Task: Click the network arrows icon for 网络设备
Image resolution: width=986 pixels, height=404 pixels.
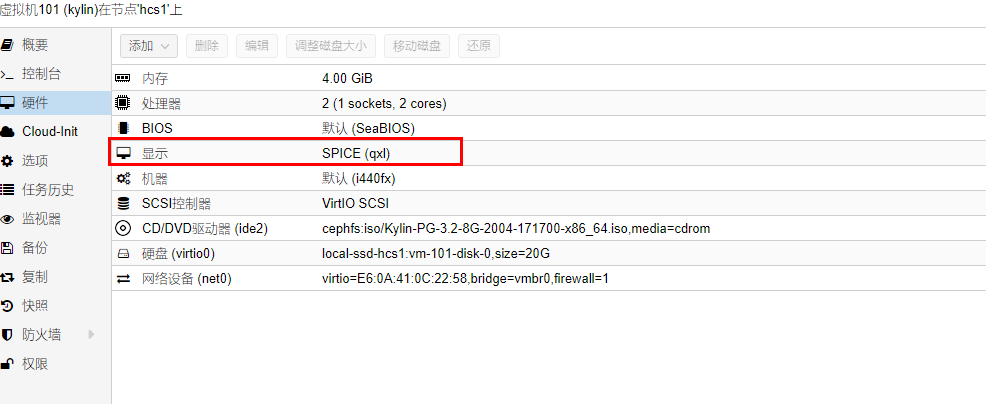Action: (123, 279)
